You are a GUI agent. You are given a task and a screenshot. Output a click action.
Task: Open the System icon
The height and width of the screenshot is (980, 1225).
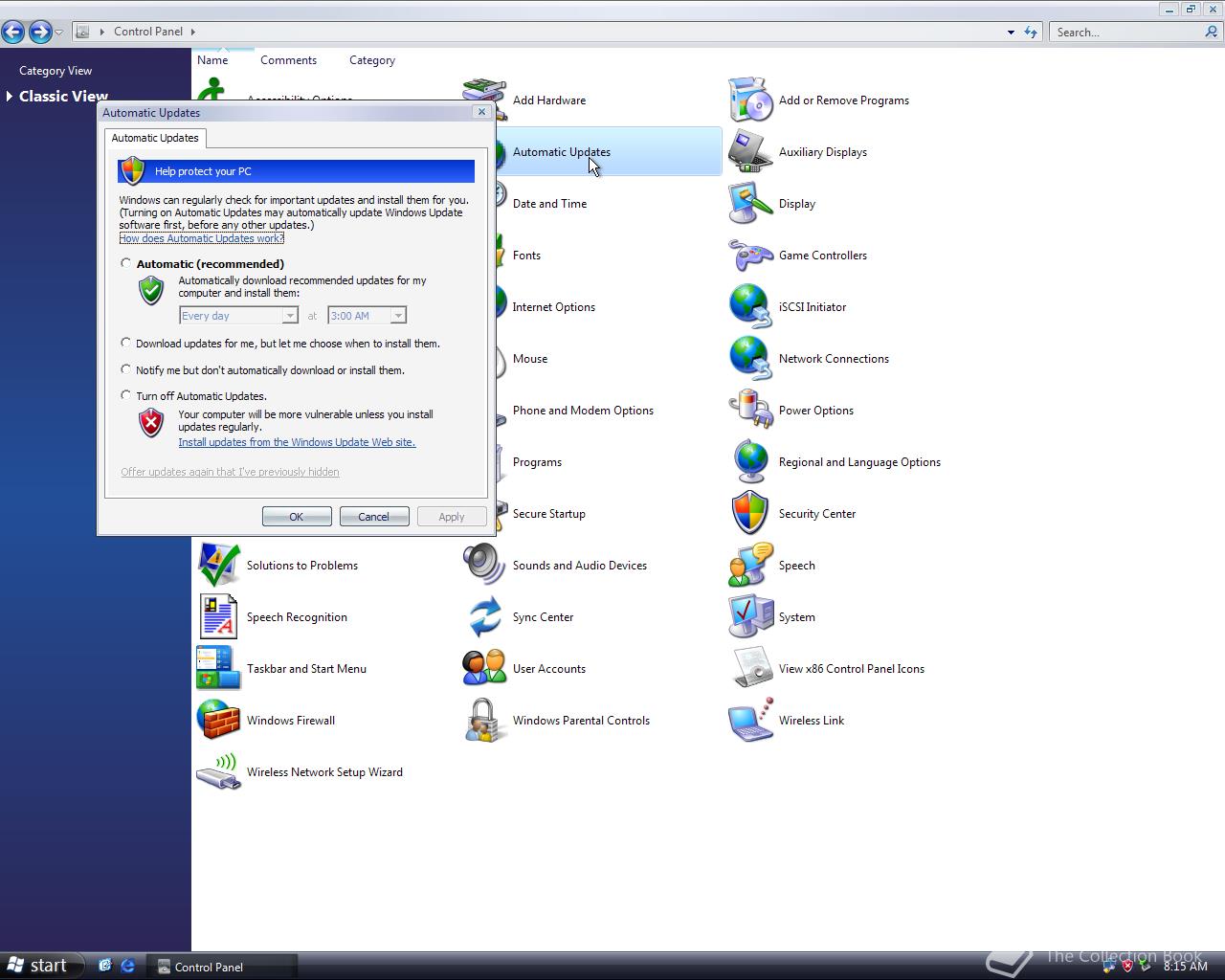click(750, 617)
